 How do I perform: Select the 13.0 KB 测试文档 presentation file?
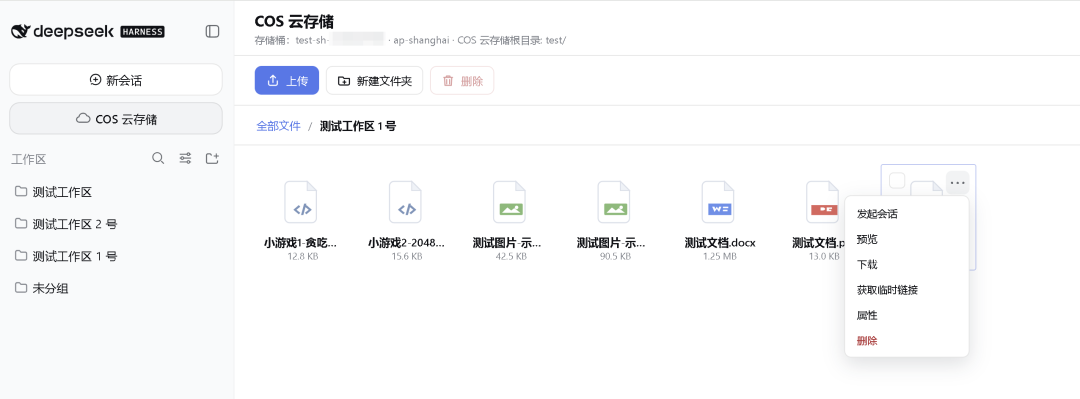tap(822, 202)
